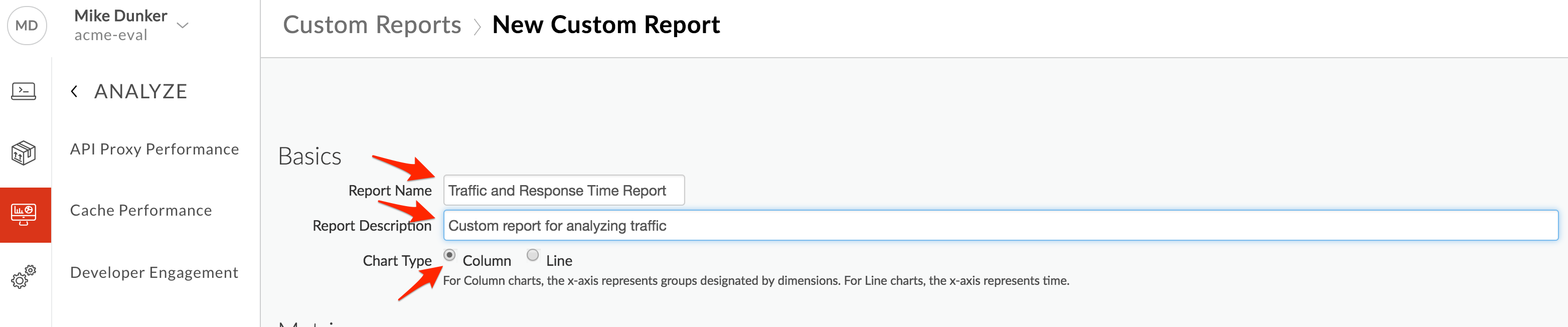Open Developer Engagement menu item
Screen dimensions: 1568x327
tap(154, 273)
